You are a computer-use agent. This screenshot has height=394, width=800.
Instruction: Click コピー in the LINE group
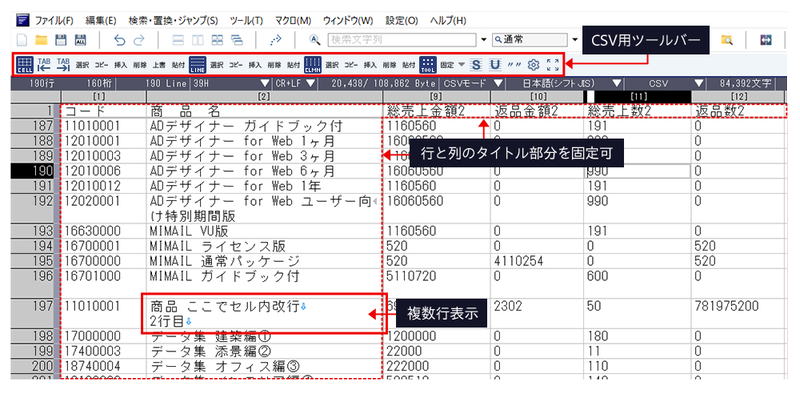tap(236, 65)
